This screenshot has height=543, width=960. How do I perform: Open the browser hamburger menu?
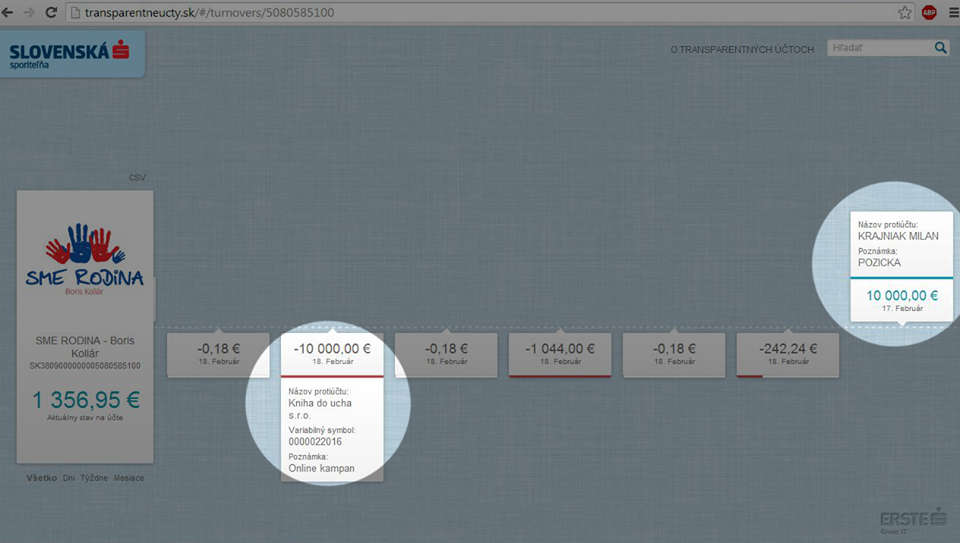(x=953, y=12)
